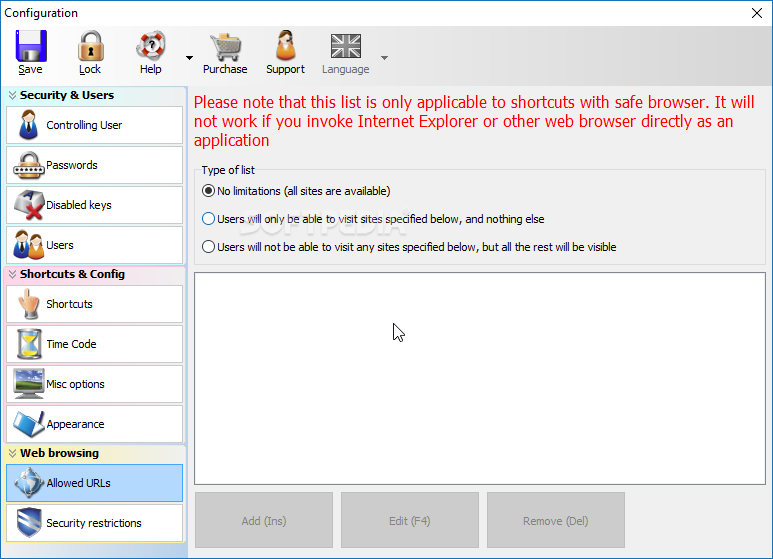Viewport: 773px width, 559px height.
Task: Open the Controlling User page
Action: click(x=95, y=125)
